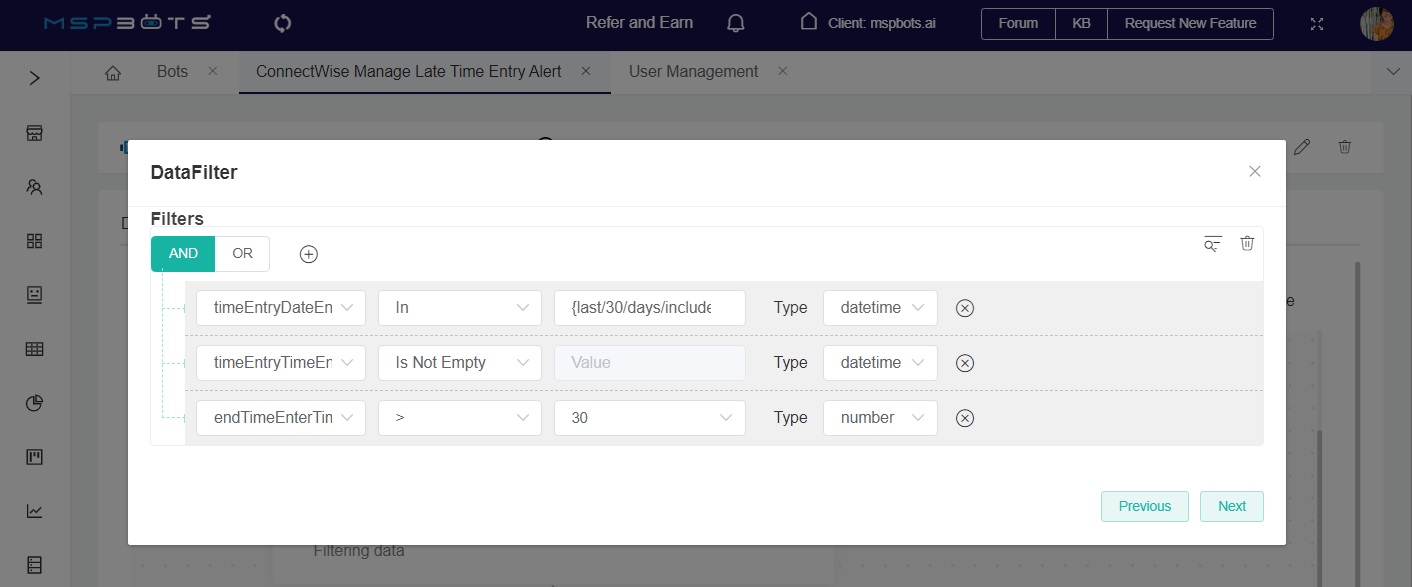Click the Next button

point(1231,506)
